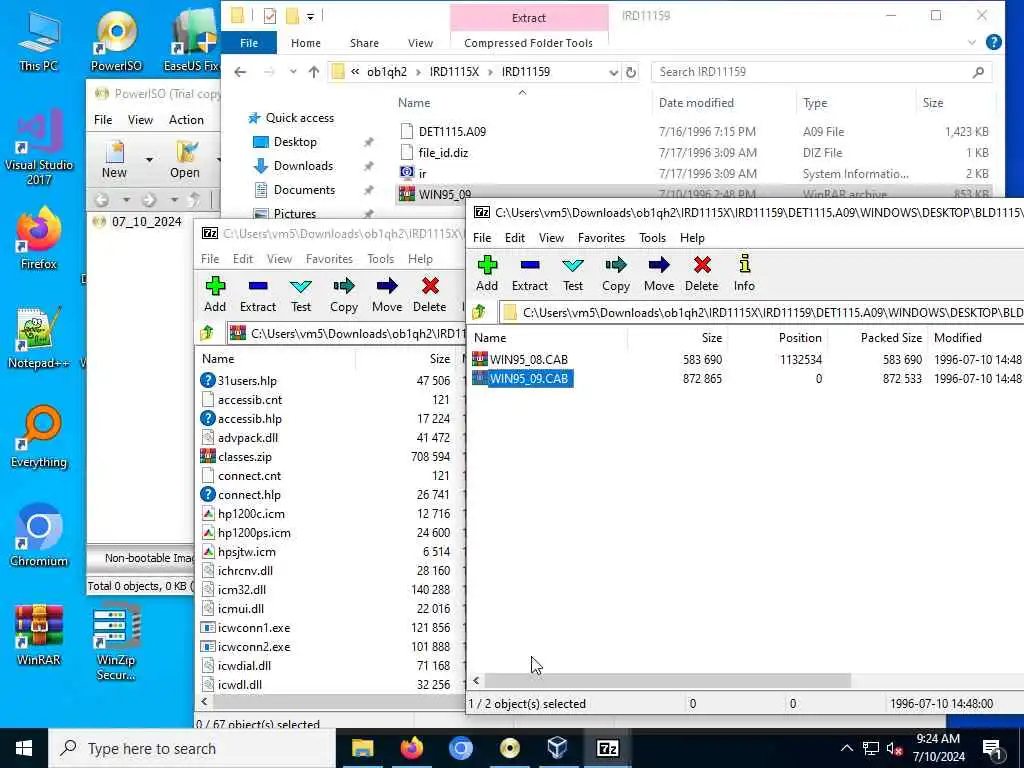This screenshot has width=1024, height=768.
Task: Select the Chromium desktop icon
Action: (x=39, y=535)
